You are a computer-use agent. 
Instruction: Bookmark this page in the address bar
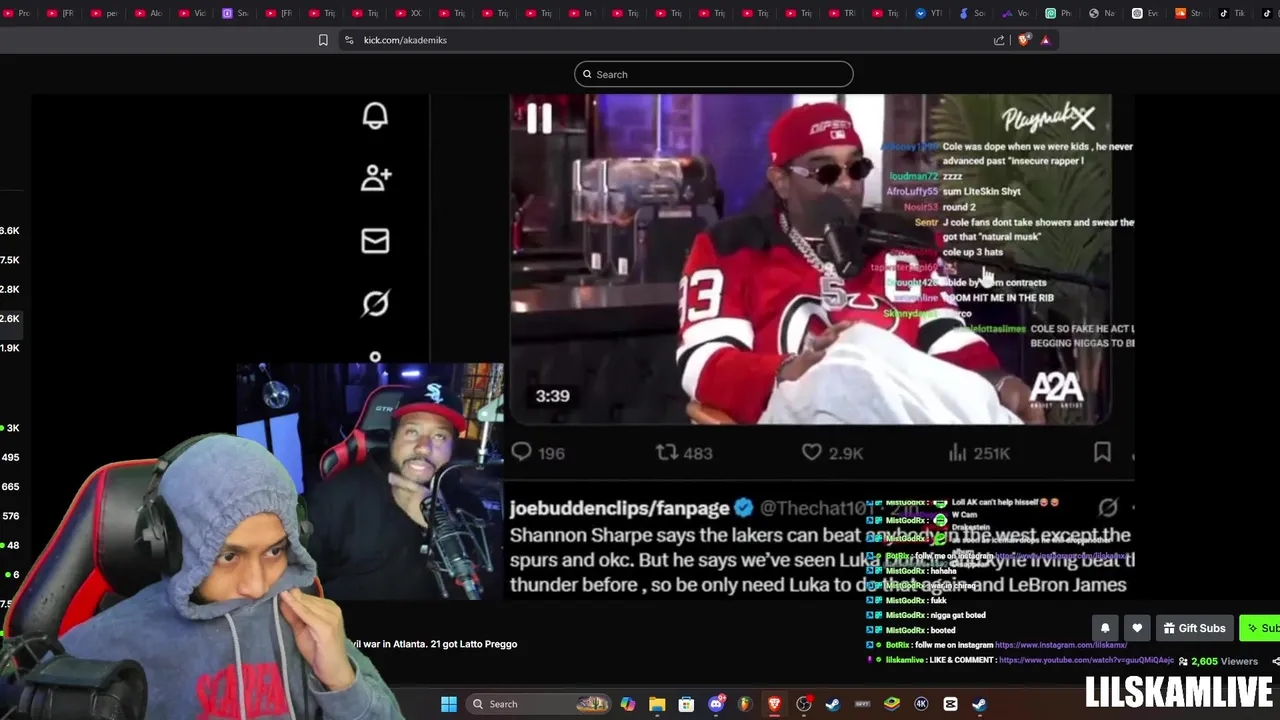pos(323,40)
